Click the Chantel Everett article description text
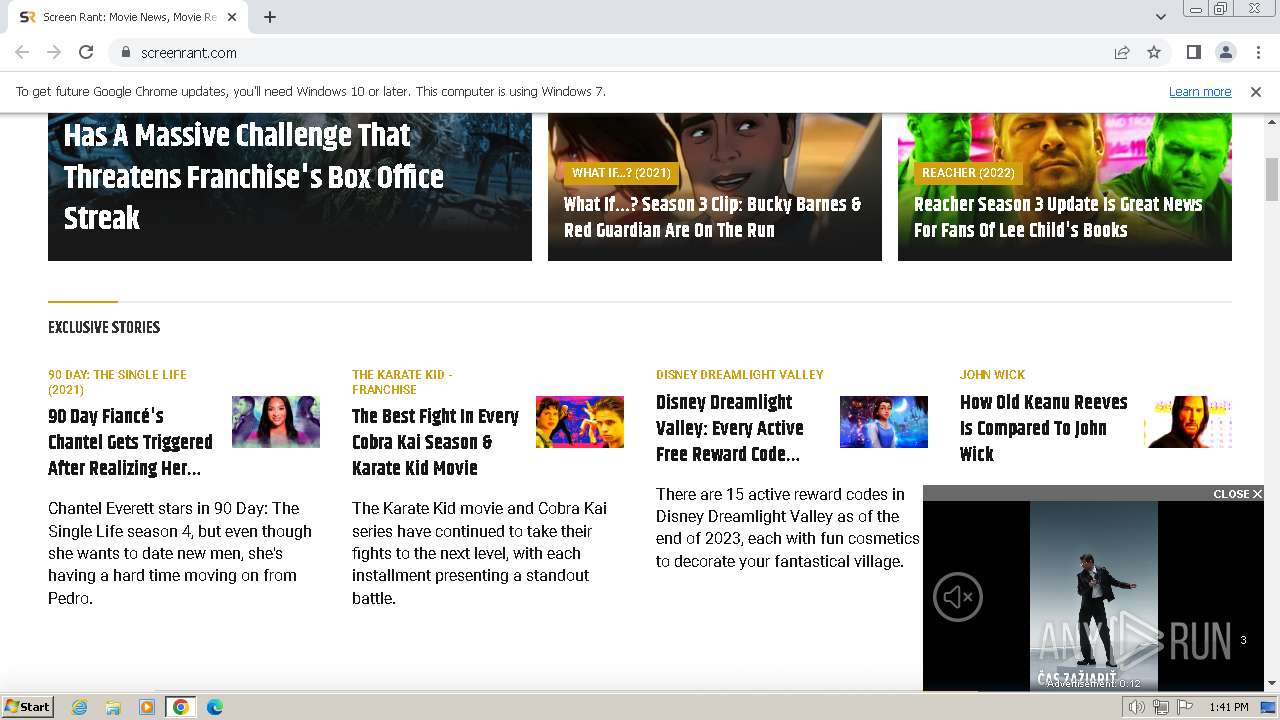Viewport: 1280px width, 720px height. pos(180,553)
